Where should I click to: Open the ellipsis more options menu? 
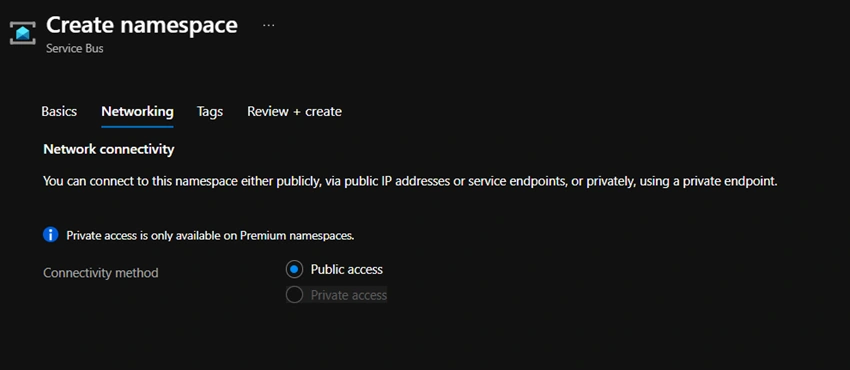pos(268,25)
